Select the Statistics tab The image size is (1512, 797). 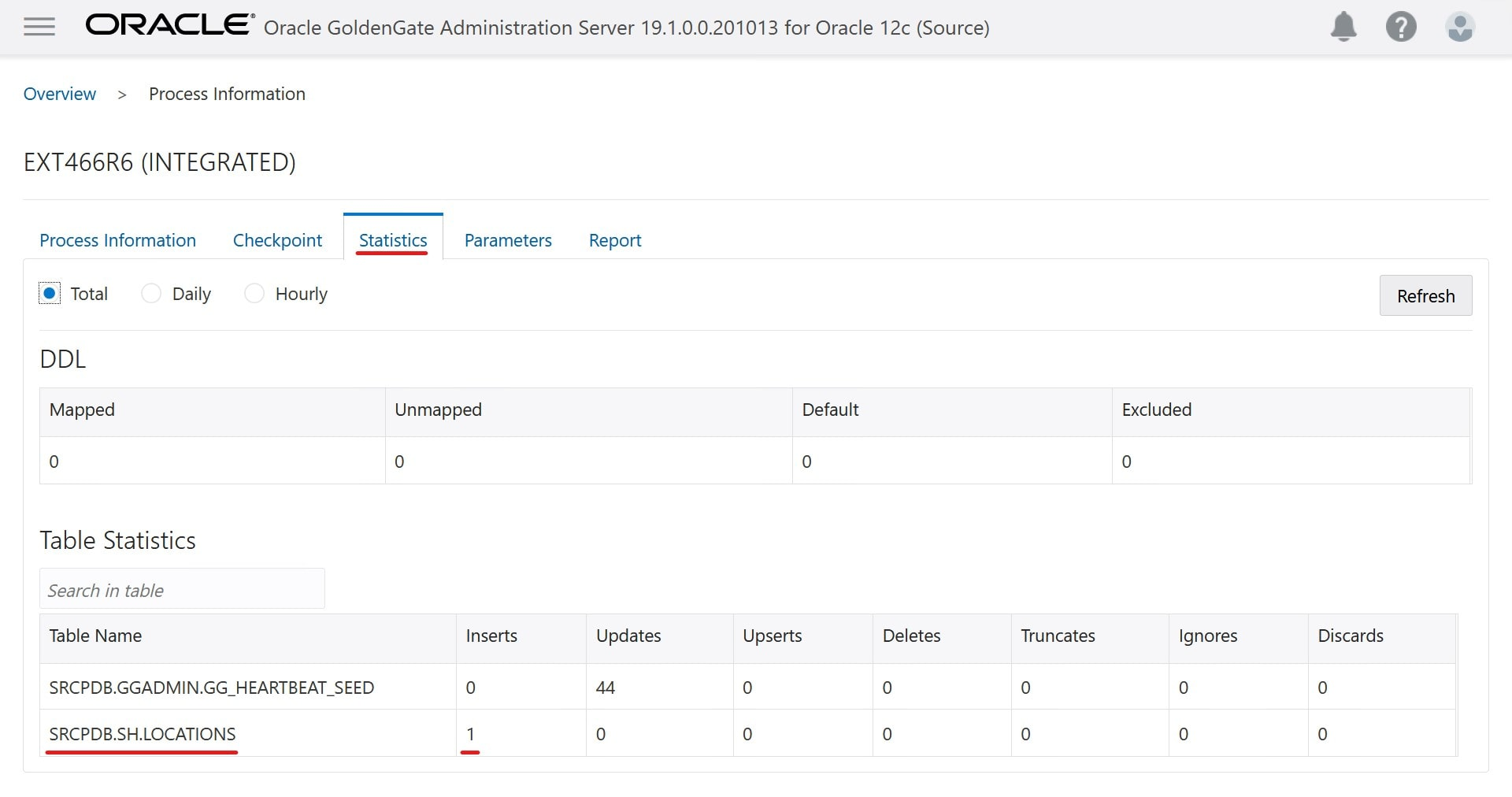tap(393, 240)
